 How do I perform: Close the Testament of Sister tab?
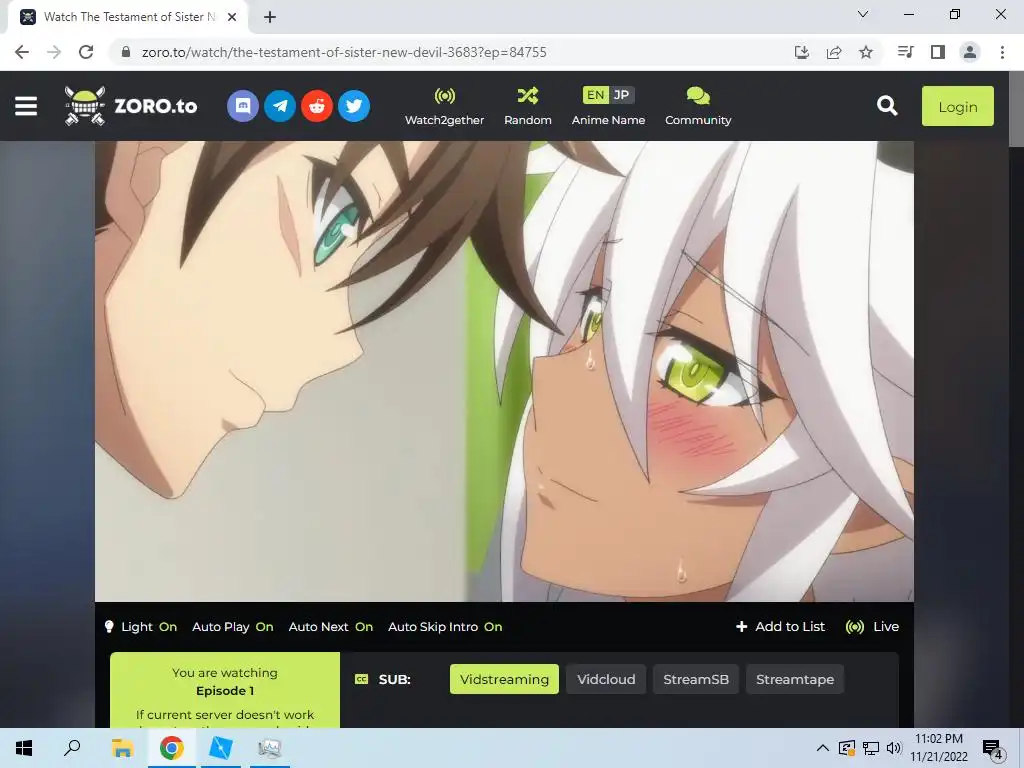coord(232,17)
